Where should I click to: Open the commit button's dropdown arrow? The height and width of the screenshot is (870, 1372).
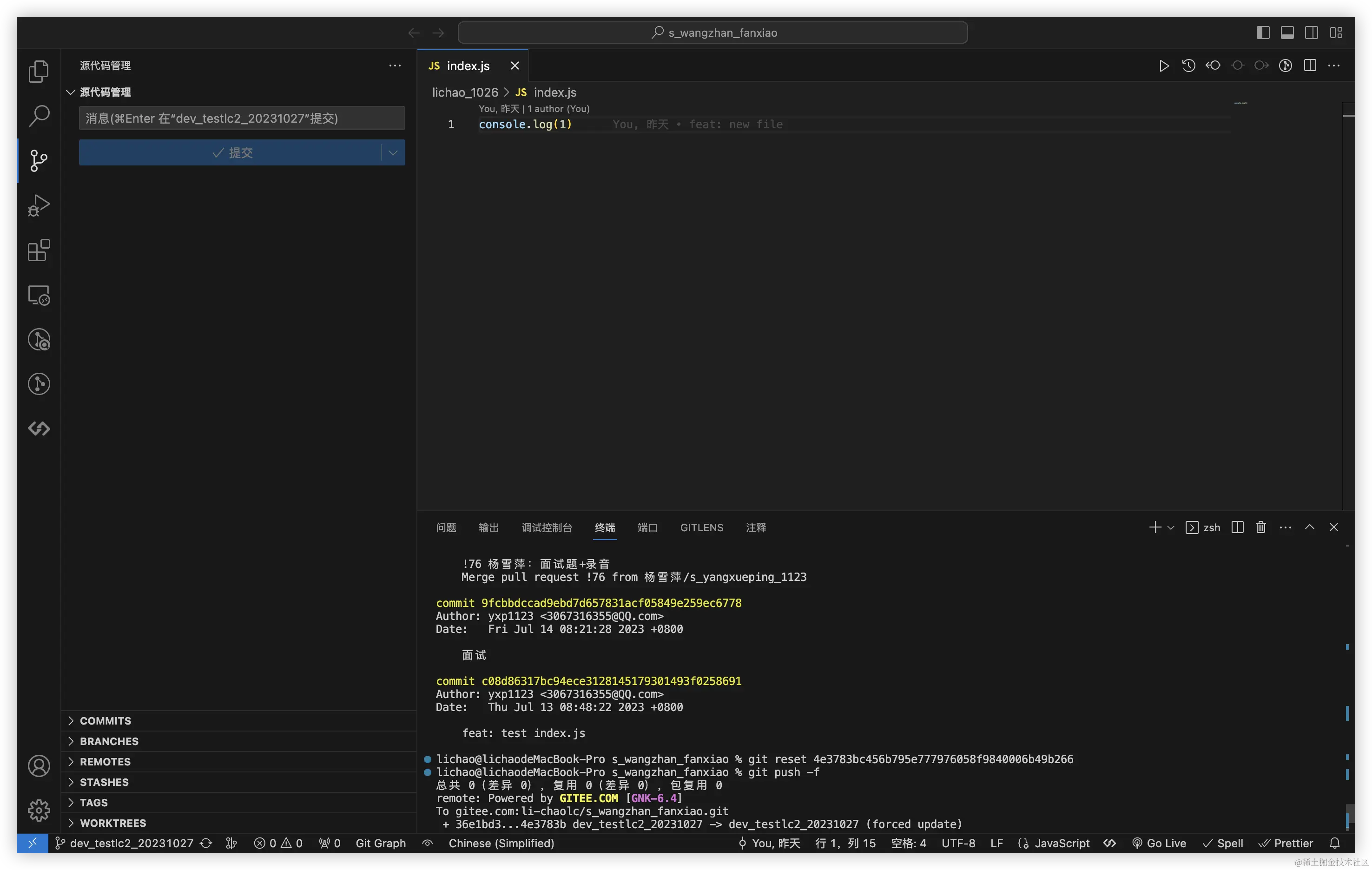coord(393,153)
